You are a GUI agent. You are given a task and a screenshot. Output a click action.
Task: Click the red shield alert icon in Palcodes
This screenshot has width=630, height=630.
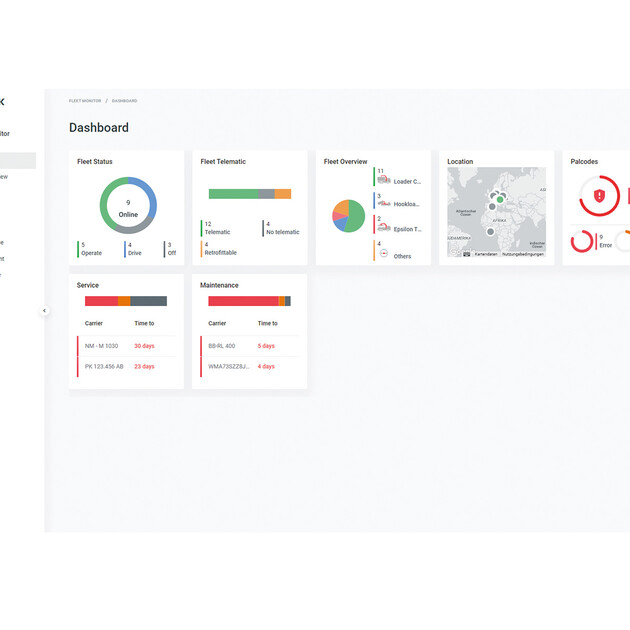599,196
